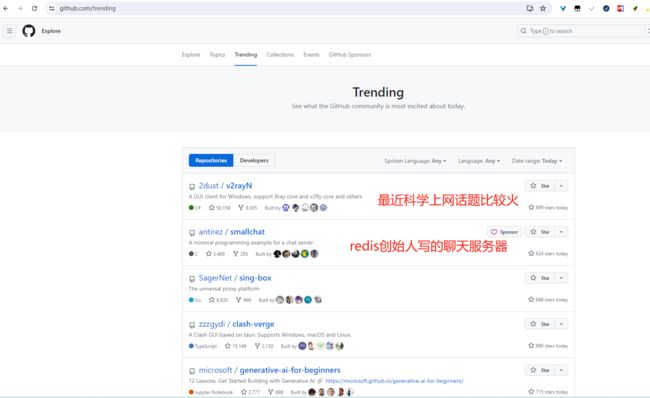The image size is (650, 398).
Task: Expand star list dropdown for sing-box
Action: coord(561,278)
